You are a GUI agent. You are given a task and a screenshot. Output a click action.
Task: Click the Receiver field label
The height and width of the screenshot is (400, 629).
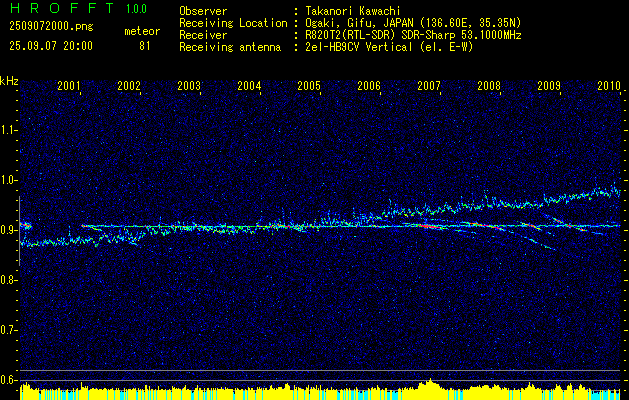tap(203, 35)
